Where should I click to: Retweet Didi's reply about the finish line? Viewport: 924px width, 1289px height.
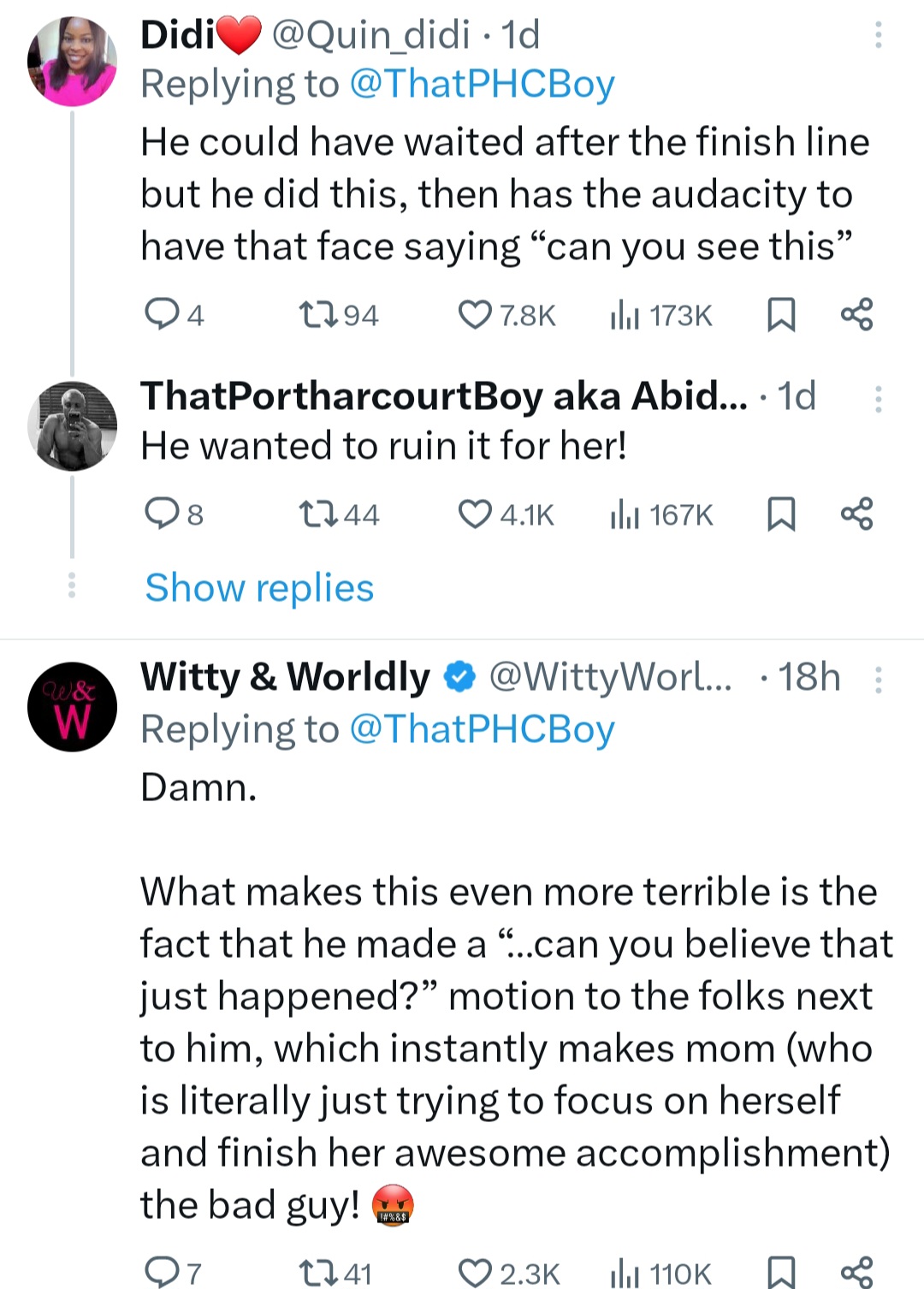[318, 315]
